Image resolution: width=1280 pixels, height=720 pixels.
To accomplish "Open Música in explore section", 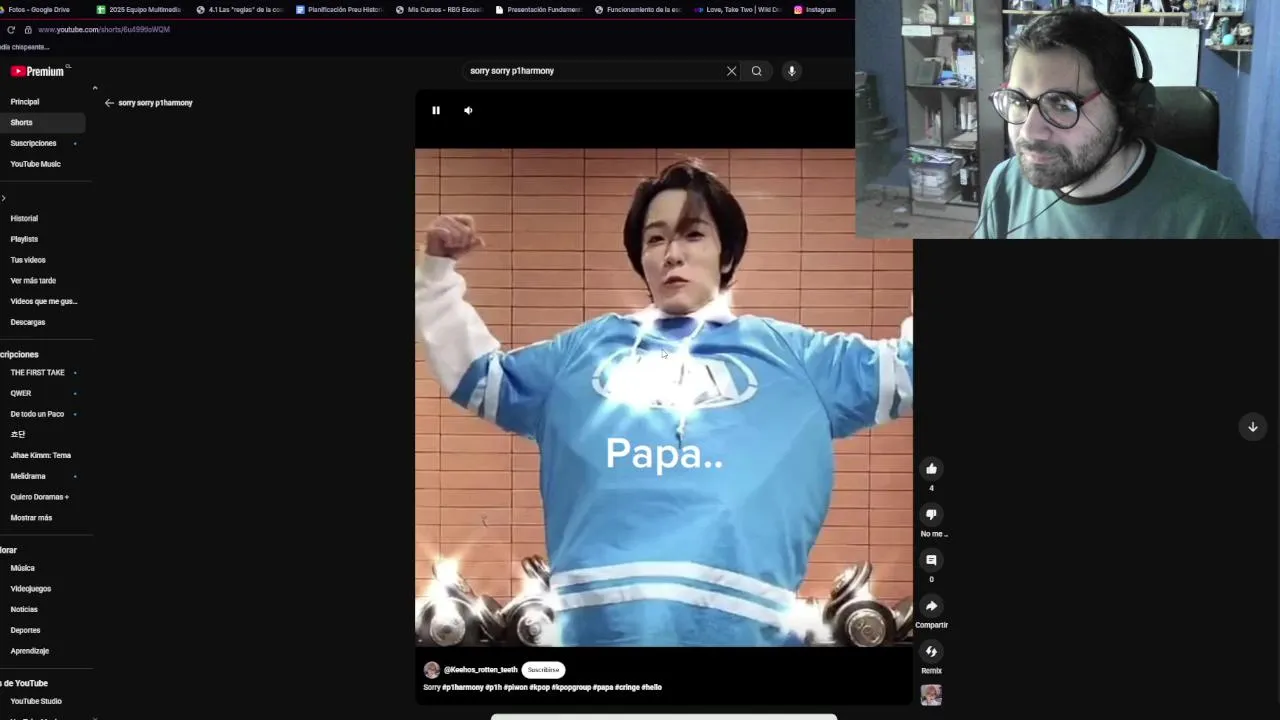I will [x=23, y=568].
